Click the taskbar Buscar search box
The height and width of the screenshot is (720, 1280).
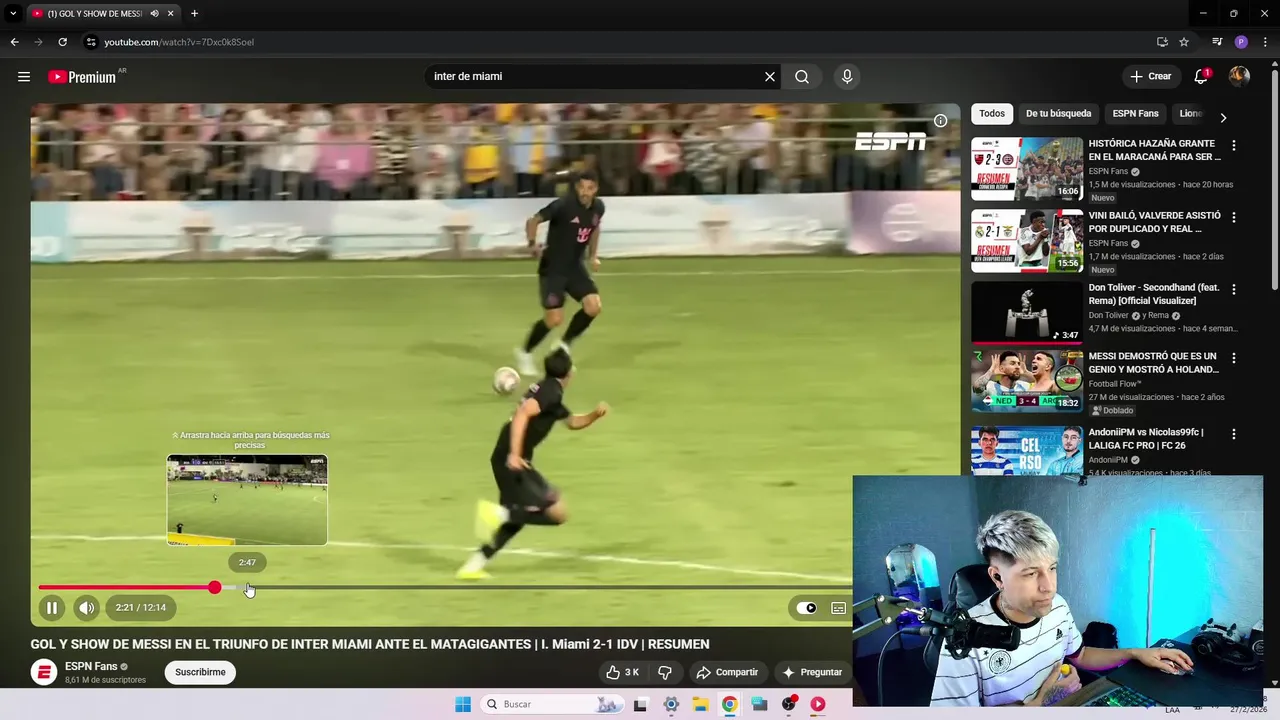(551, 704)
